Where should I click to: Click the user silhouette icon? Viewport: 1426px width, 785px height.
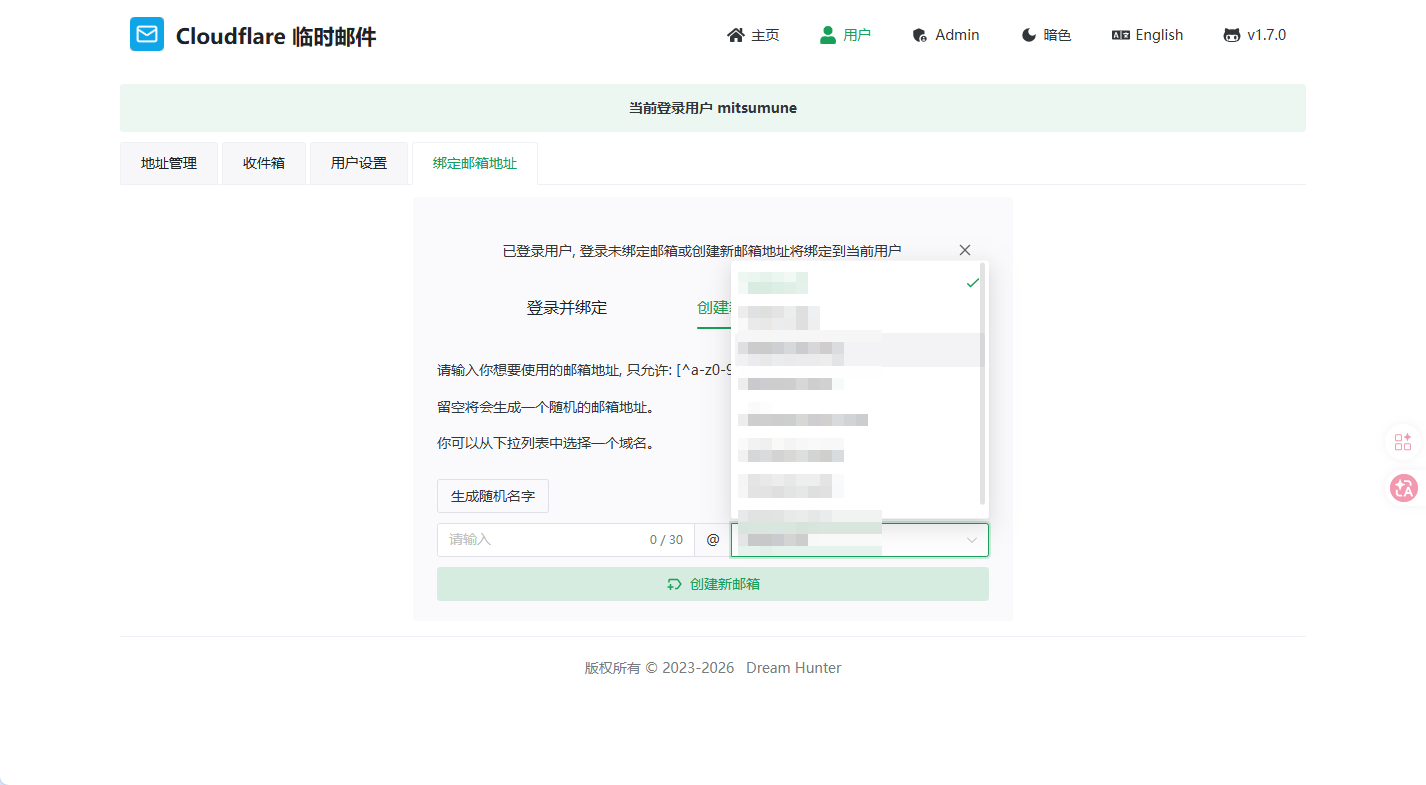[828, 35]
